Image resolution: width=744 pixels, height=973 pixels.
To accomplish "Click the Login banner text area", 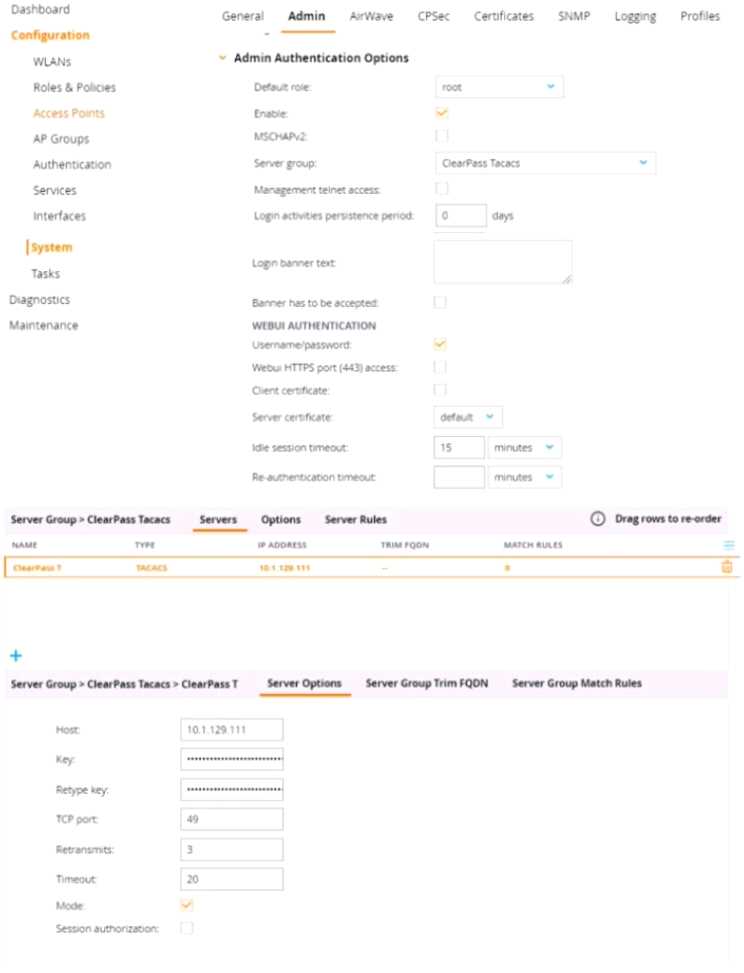I will (x=502, y=263).
